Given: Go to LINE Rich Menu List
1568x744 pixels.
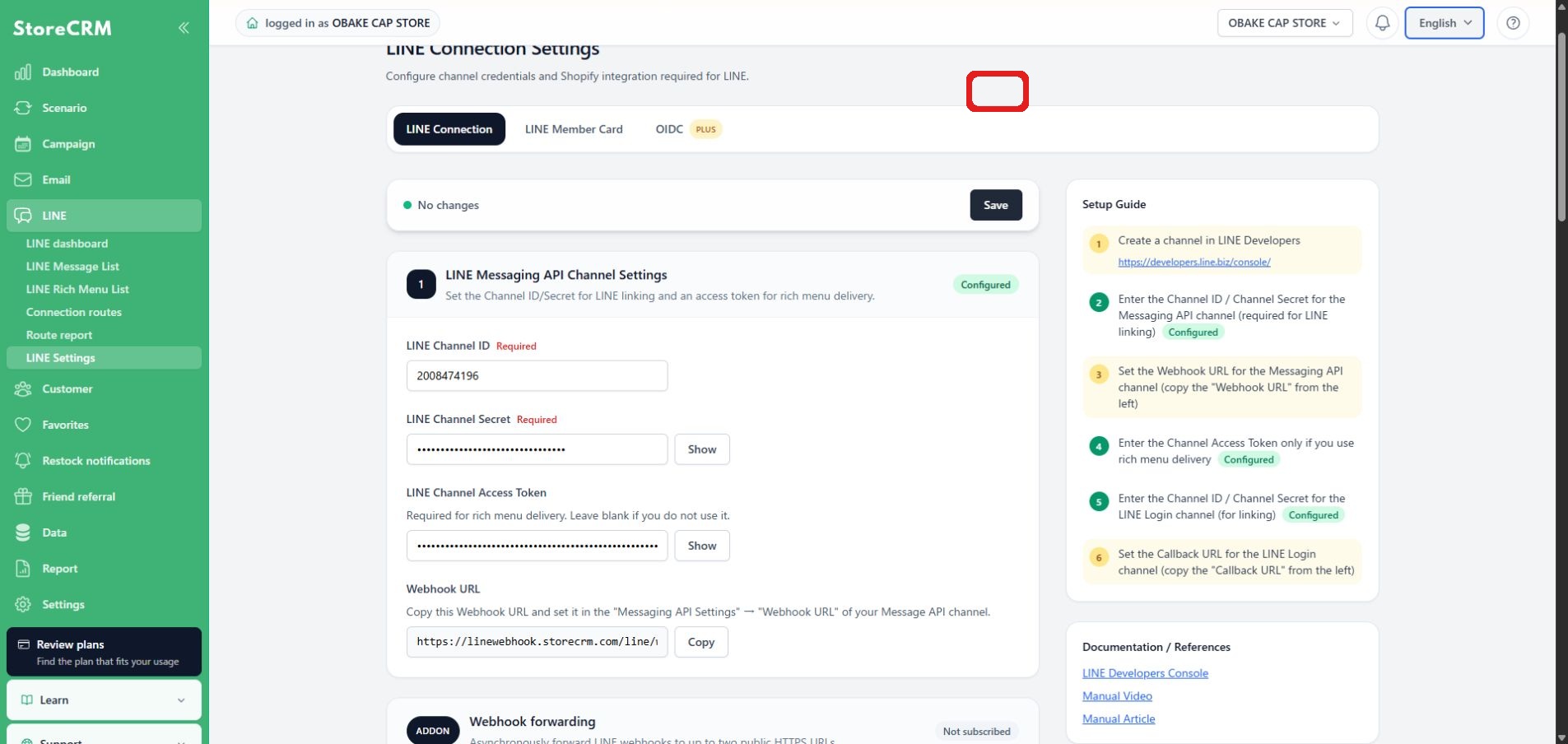Looking at the screenshot, I should (77, 290).
